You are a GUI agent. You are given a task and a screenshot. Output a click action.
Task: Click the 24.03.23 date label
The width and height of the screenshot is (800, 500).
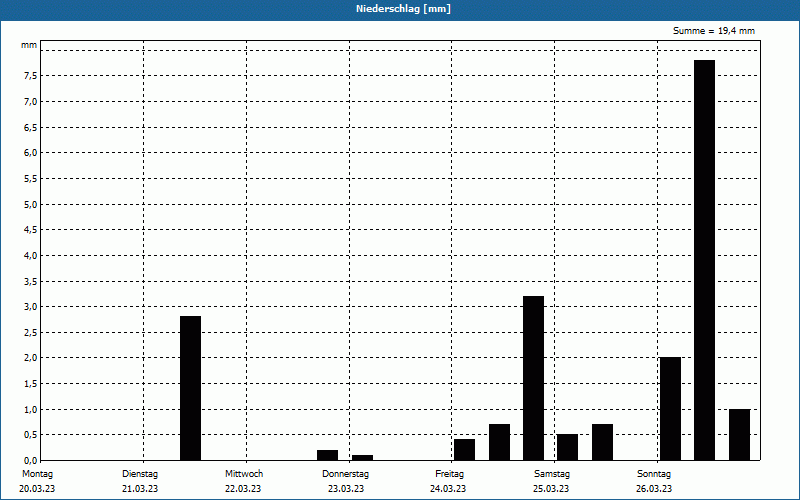(x=448, y=489)
